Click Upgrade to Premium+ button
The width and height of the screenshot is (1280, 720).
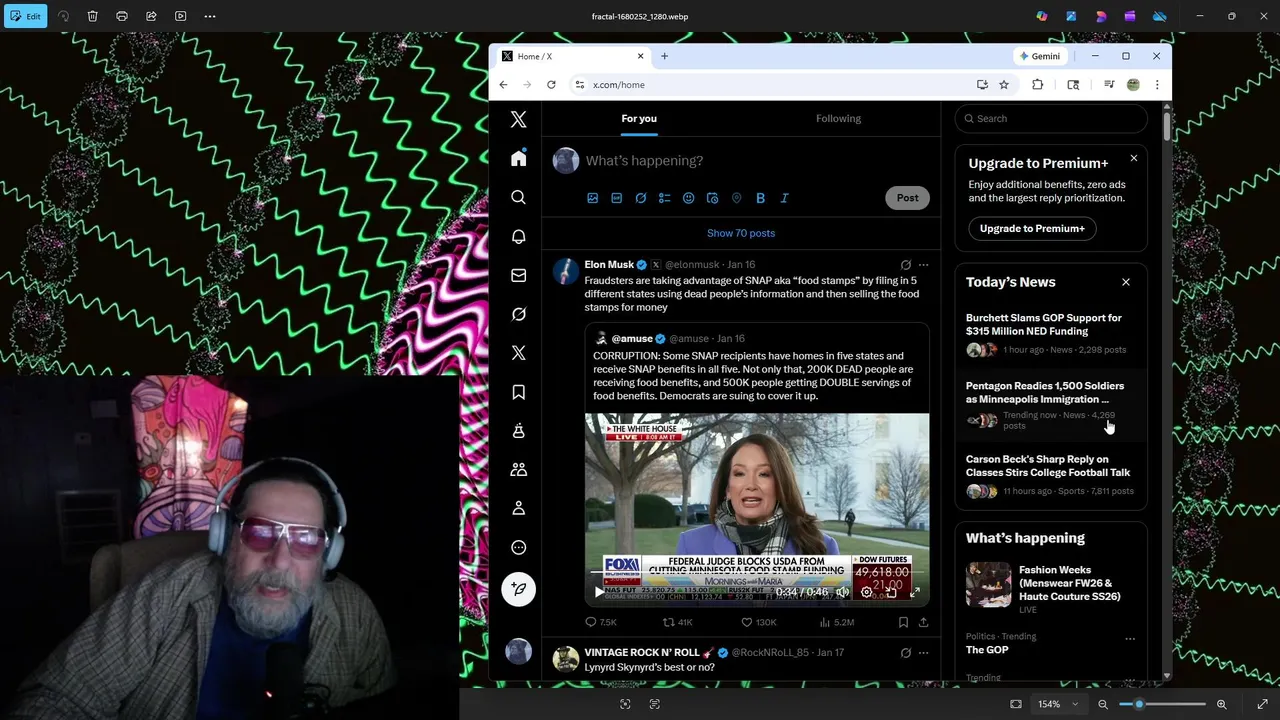pyautogui.click(x=1032, y=228)
